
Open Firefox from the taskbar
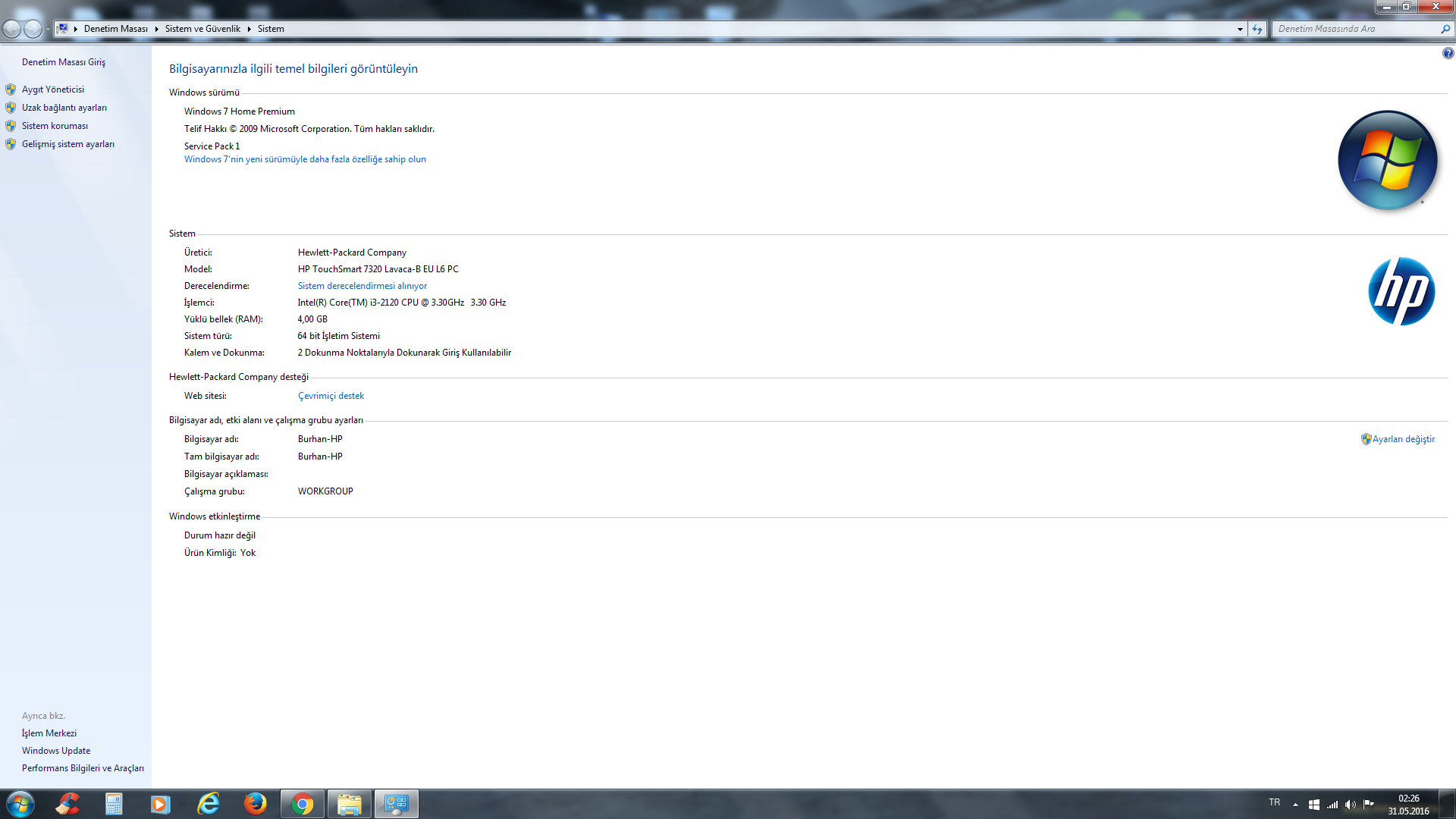[x=255, y=804]
